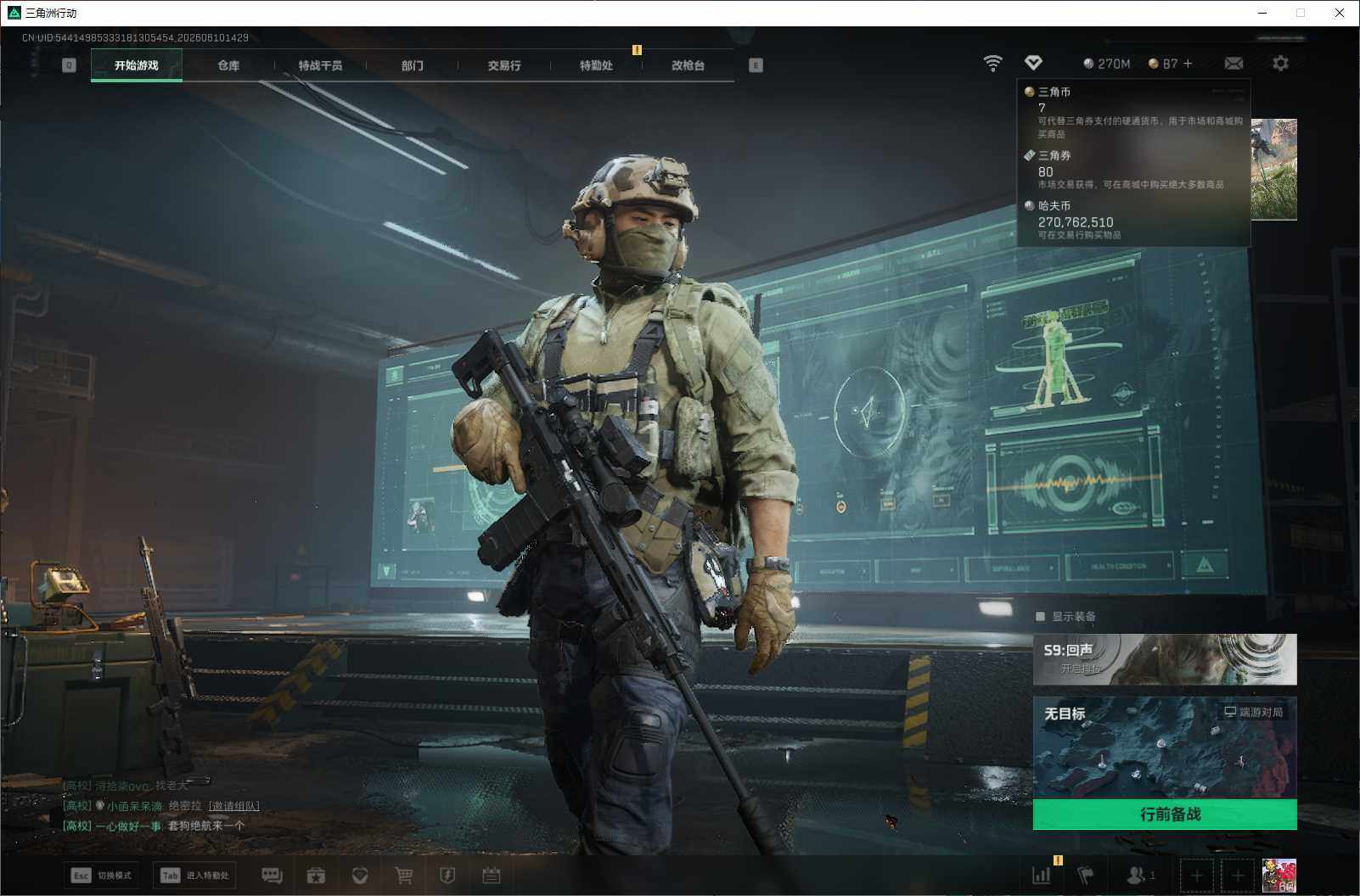The width and height of the screenshot is (1360, 896).
Task: Open the S9:回声 season banner
Action: click(1165, 659)
